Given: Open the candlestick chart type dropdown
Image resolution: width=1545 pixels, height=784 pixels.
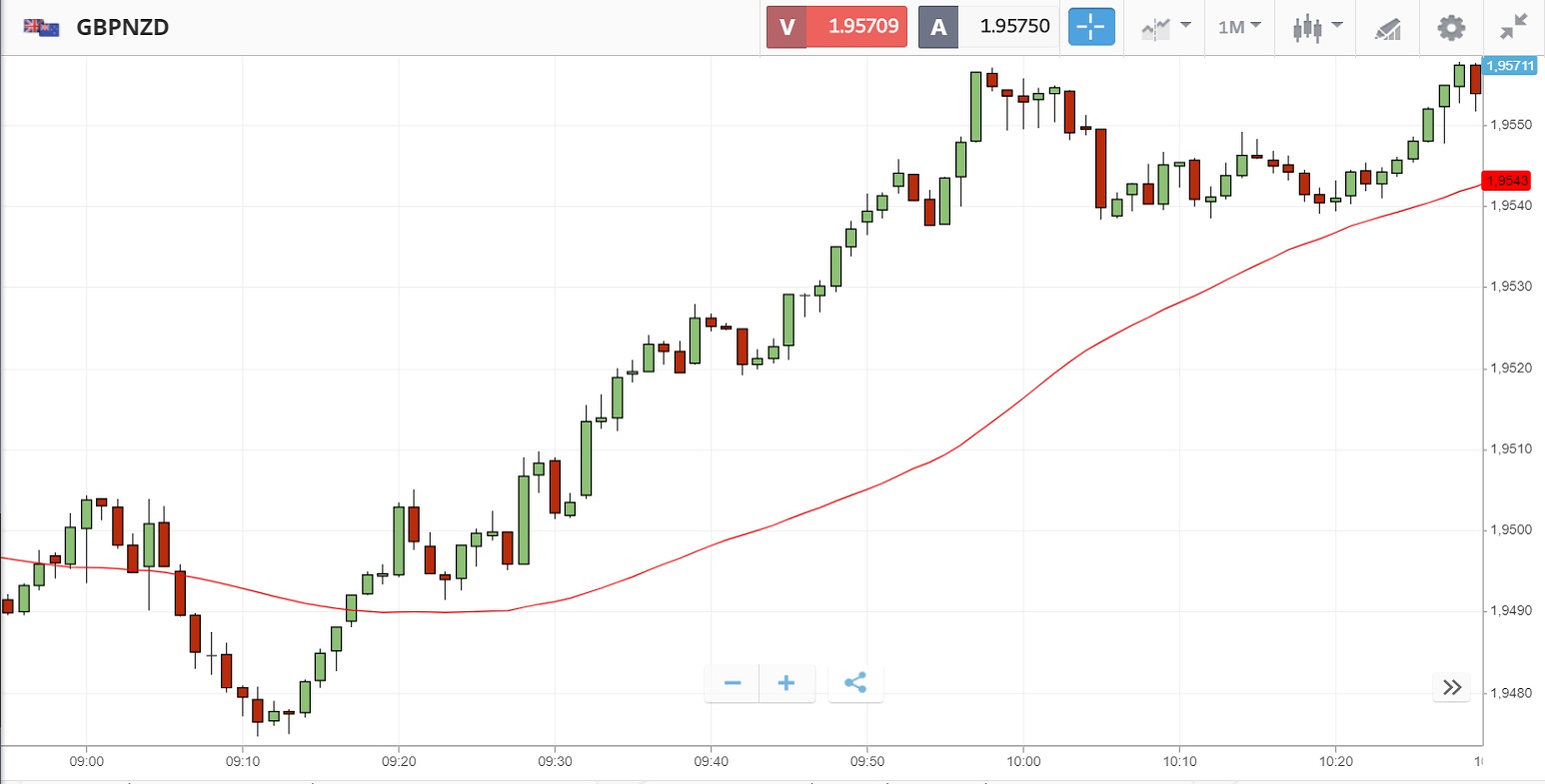Looking at the screenshot, I should pos(1317,27).
